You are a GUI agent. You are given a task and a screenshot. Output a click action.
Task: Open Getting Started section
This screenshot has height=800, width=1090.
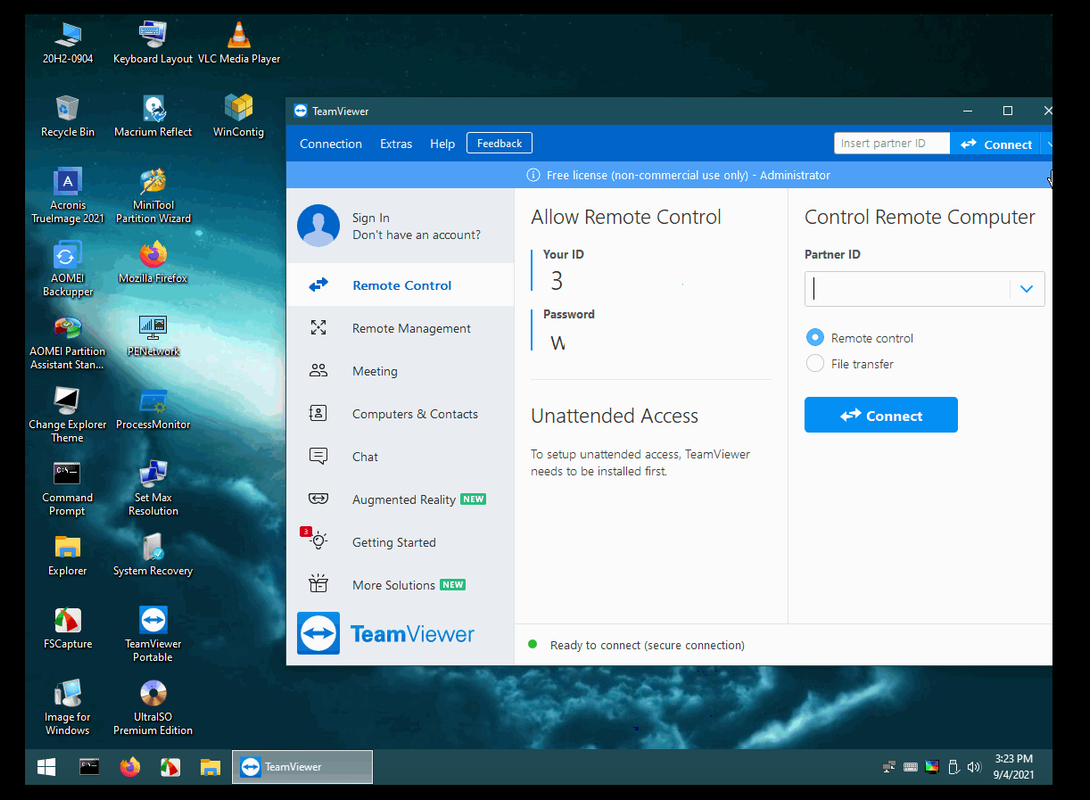400,542
